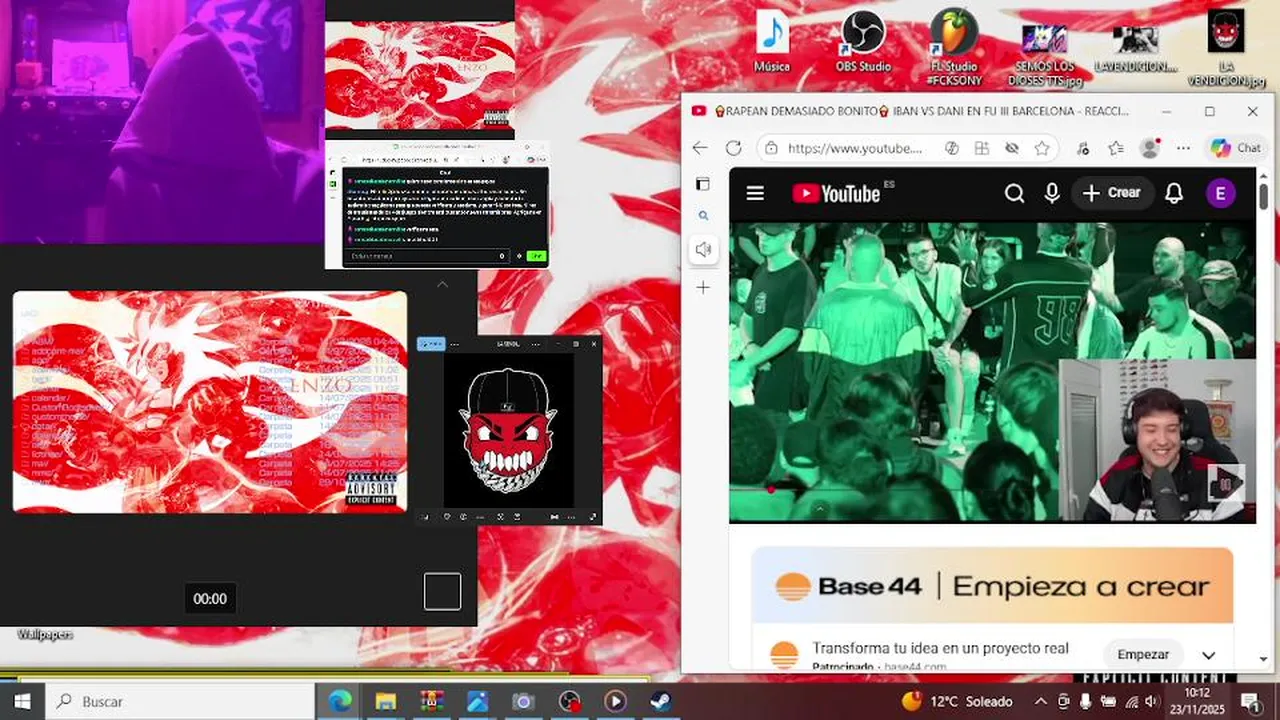Expand the ad options chevron
Image resolution: width=1280 pixels, height=720 pixels.
coord(1208,656)
